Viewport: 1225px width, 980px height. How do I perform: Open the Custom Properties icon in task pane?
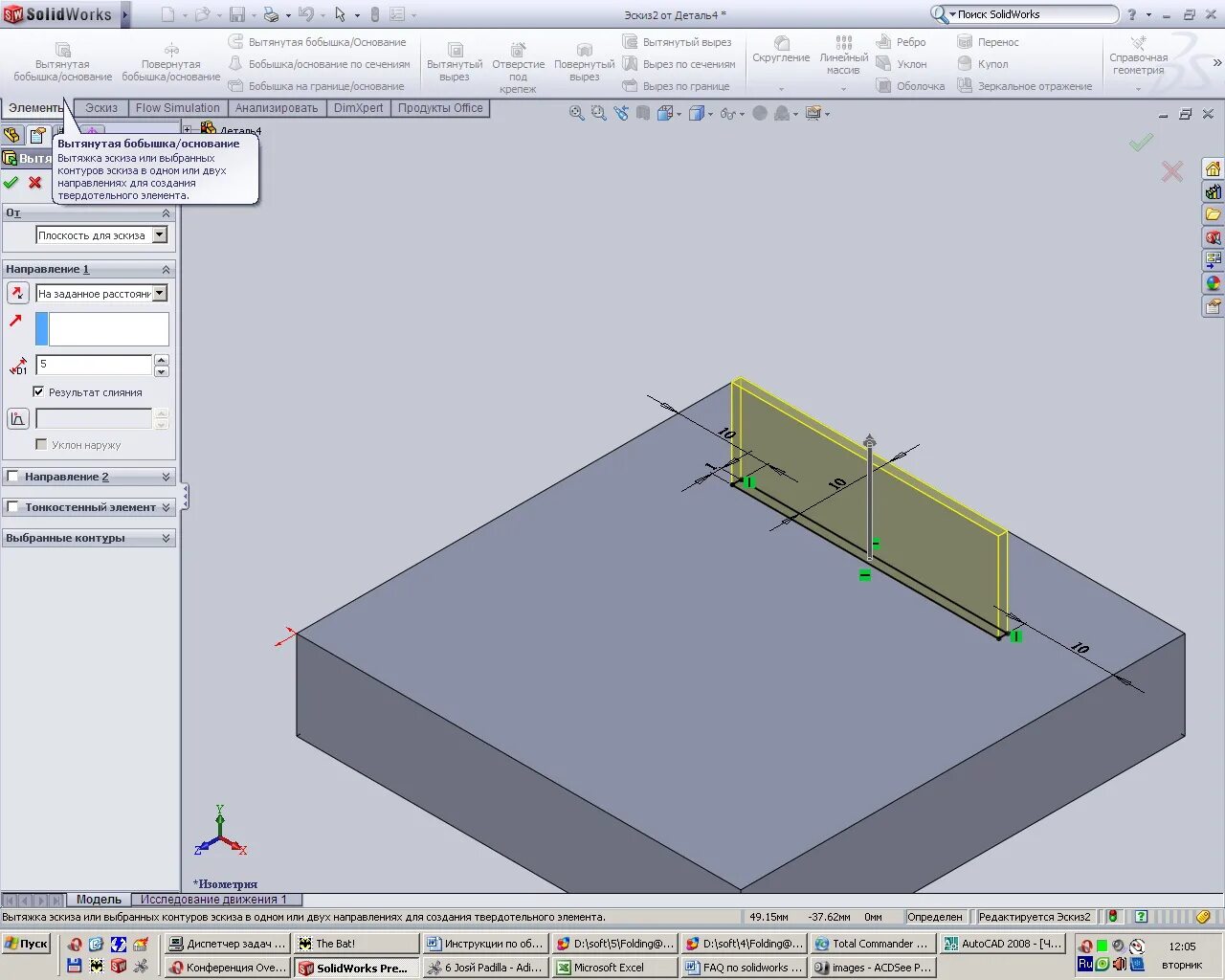1213,306
